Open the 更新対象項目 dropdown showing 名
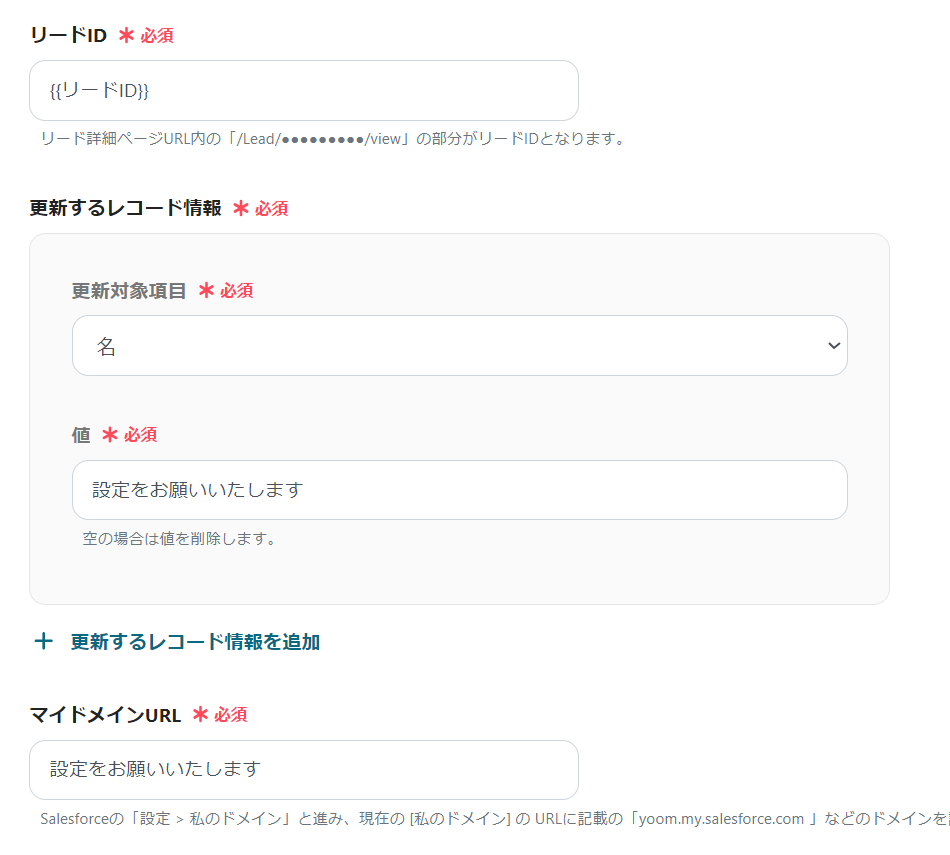 tap(459, 345)
